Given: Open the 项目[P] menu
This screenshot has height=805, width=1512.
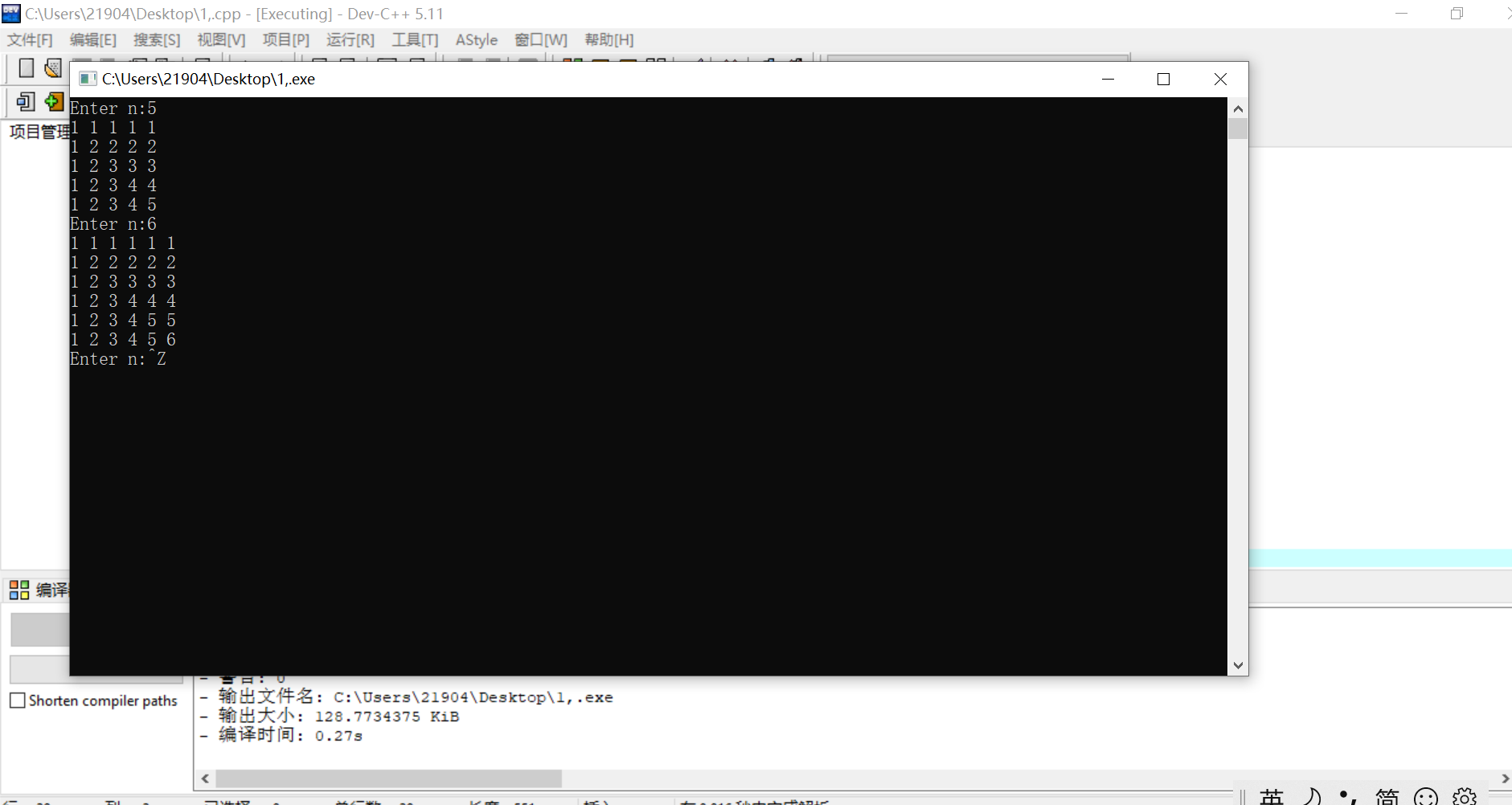Looking at the screenshot, I should tap(286, 40).
